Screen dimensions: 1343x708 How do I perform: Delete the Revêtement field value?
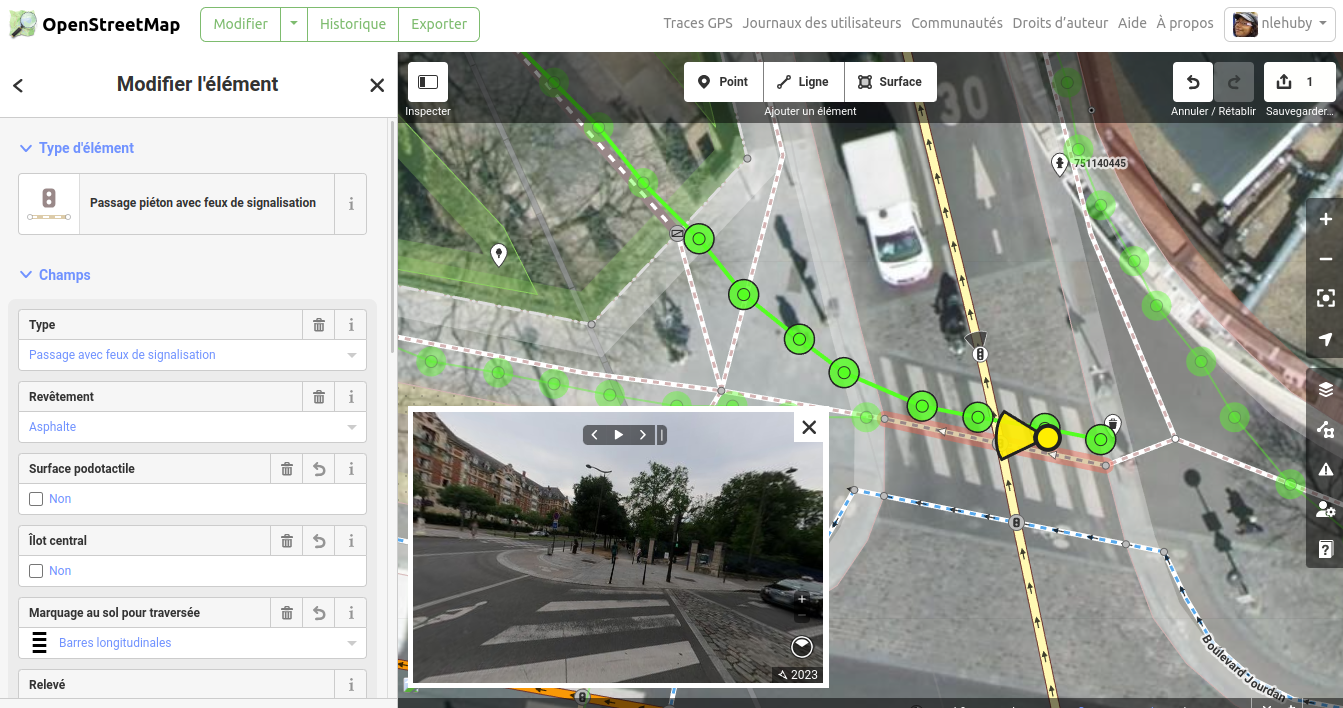318,396
